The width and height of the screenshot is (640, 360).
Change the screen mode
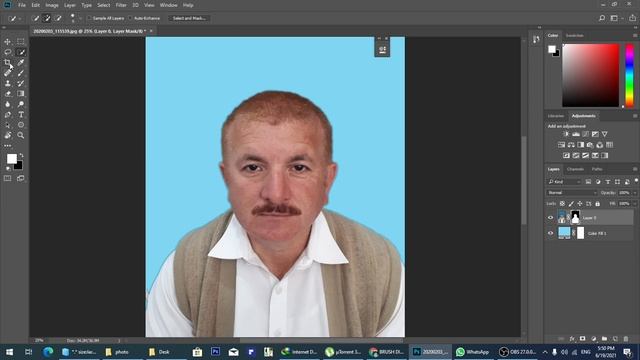(20, 178)
